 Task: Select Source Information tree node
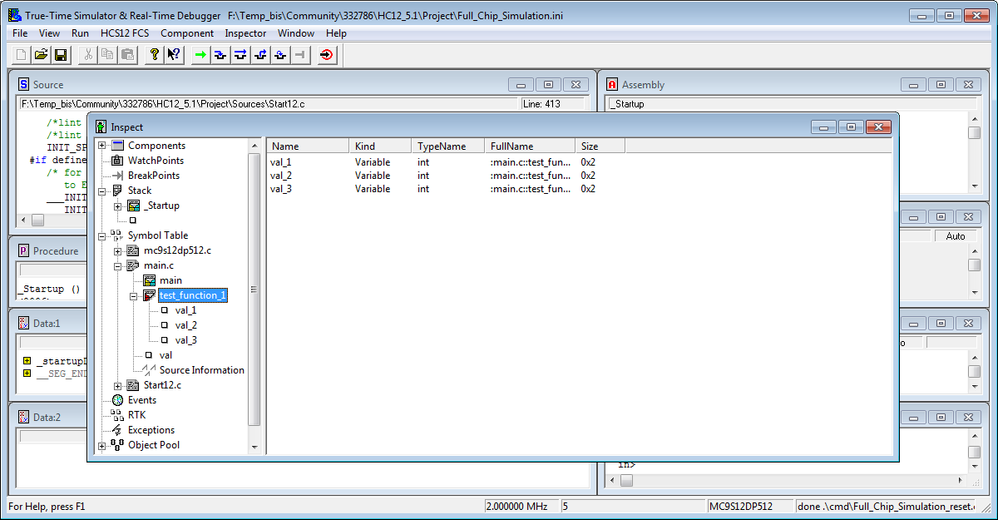click(x=202, y=370)
